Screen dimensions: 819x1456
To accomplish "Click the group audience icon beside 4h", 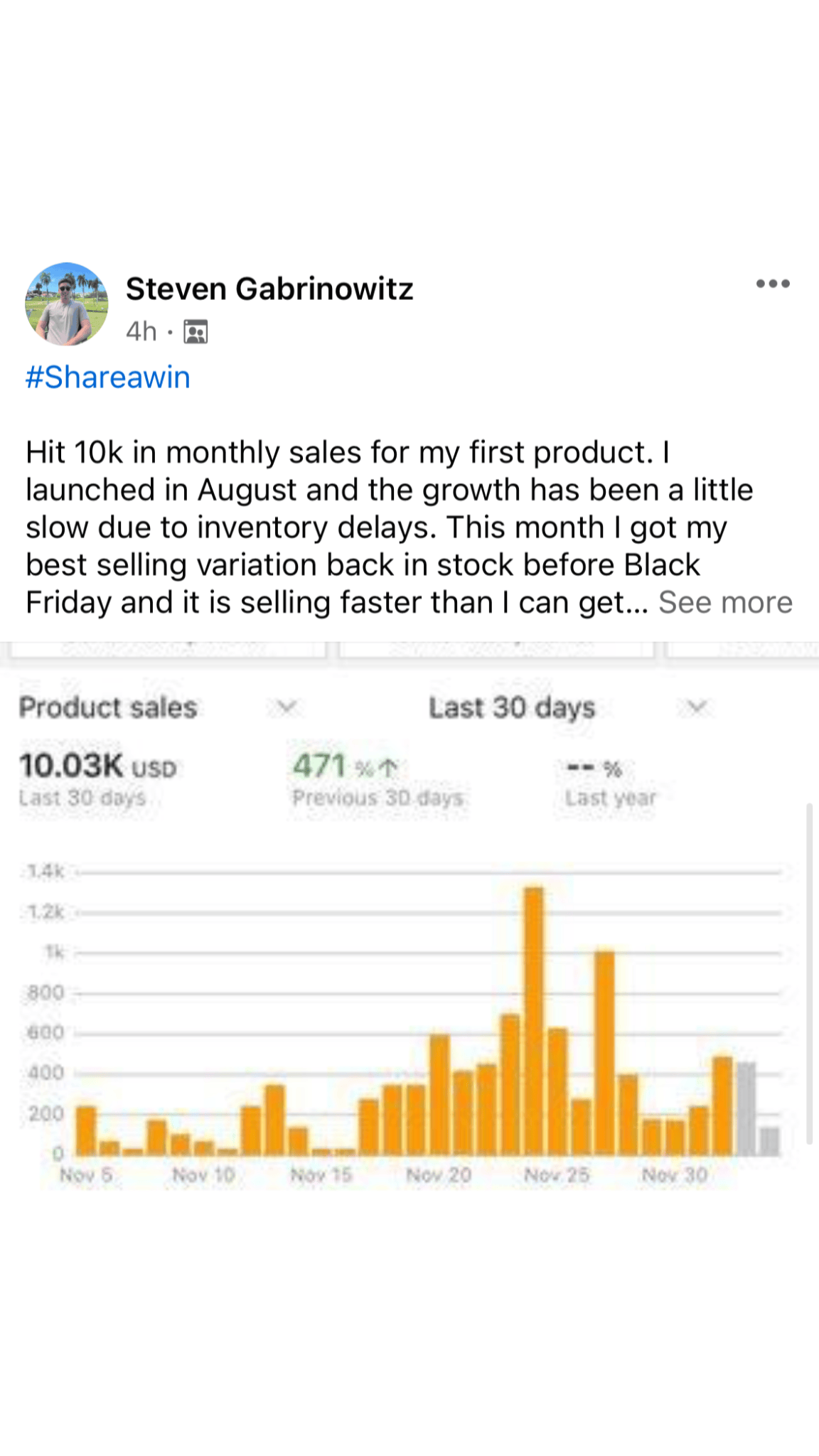I will click(x=196, y=332).
